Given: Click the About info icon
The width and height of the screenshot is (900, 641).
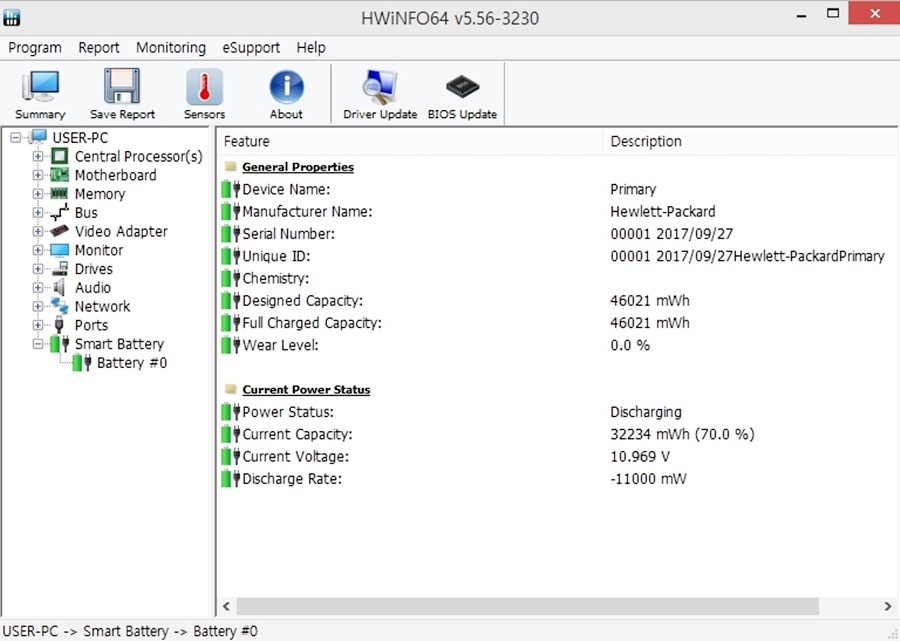Looking at the screenshot, I should [286, 95].
